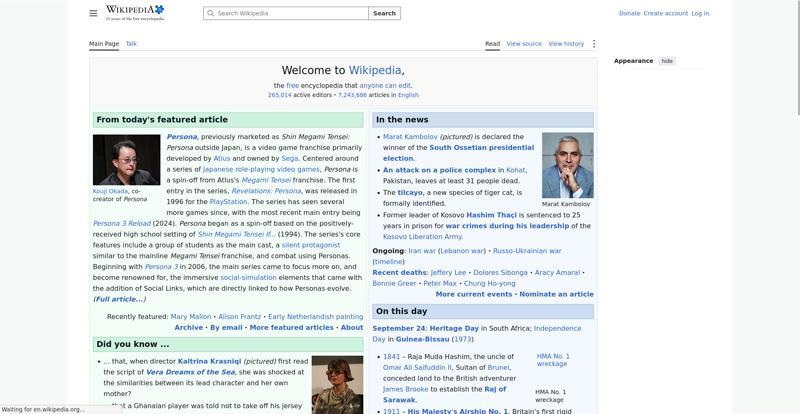This screenshot has height=414, width=800.
Task: Click the Wikipedia logo
Action: [135, 12]
